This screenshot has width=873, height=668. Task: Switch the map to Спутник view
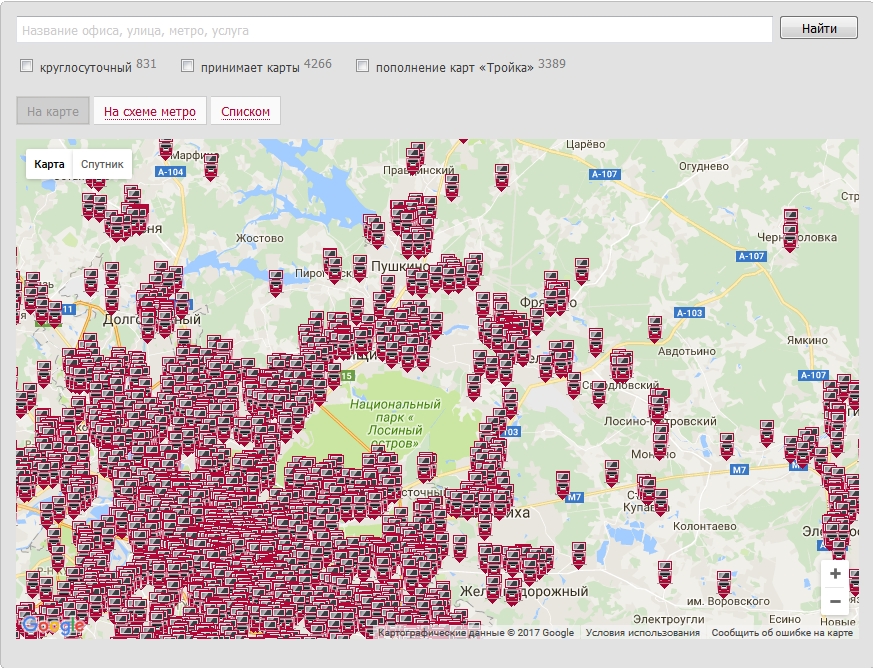point(102,164)
